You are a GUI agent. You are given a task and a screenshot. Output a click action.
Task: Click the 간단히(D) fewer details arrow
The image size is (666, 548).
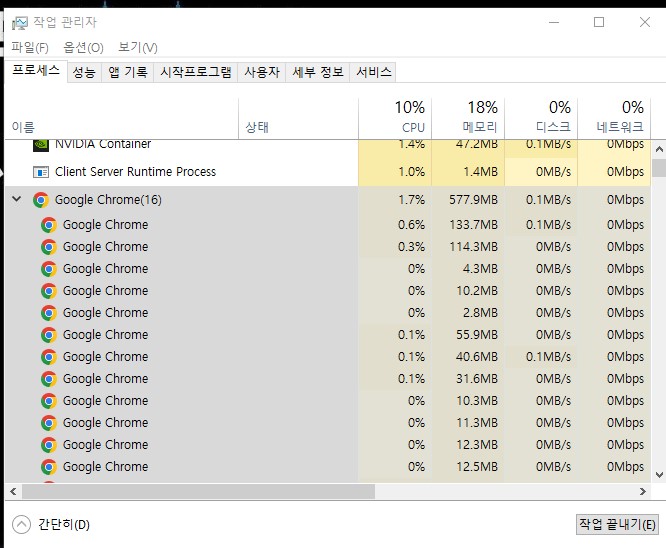coord(21,525)
